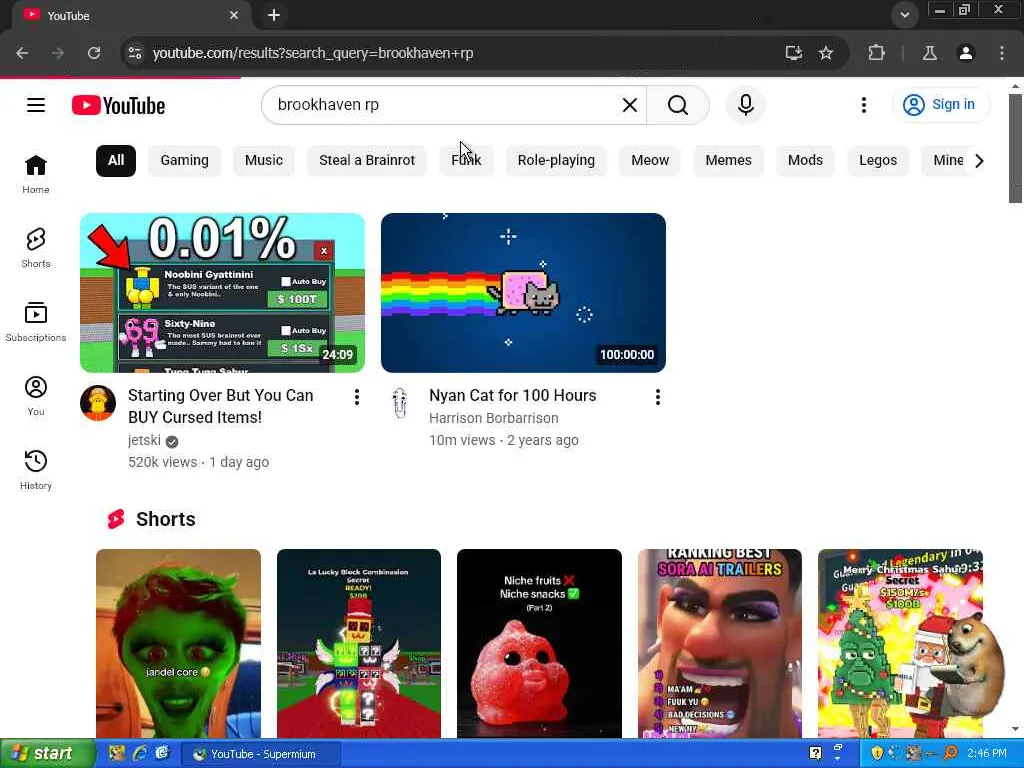Open the YouTube hamburger guide menu
The image size is (1024, 768).
[x=36, y=105]
